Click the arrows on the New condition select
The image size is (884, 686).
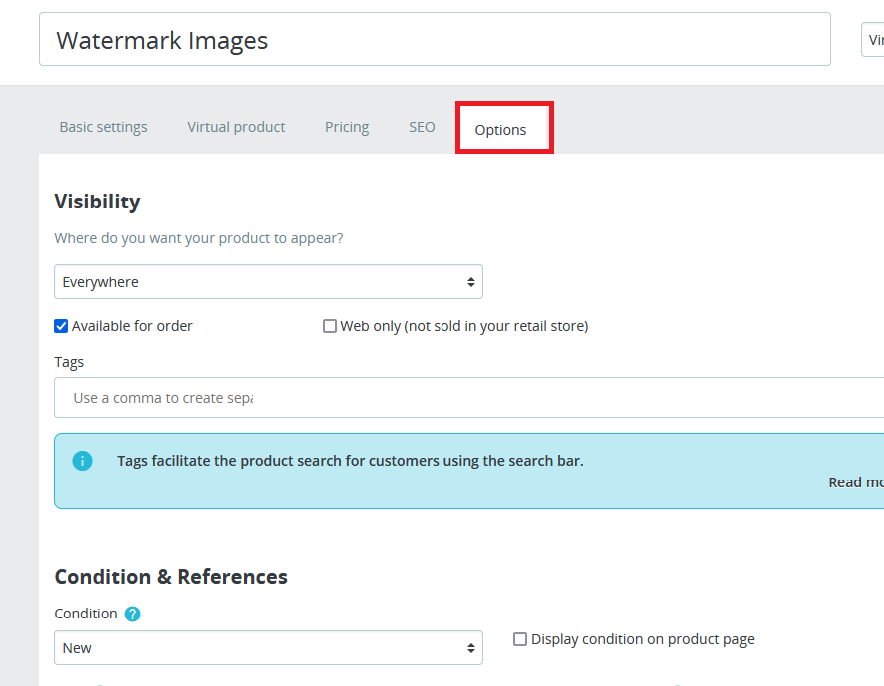470,648
